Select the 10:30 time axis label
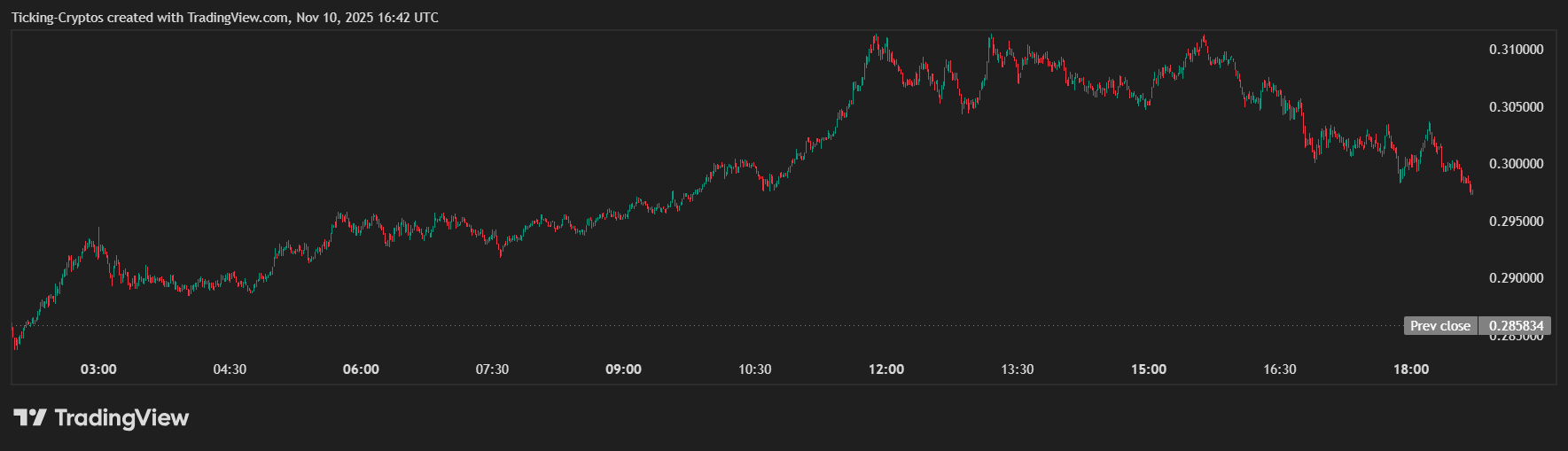 (x=754, y=369)
